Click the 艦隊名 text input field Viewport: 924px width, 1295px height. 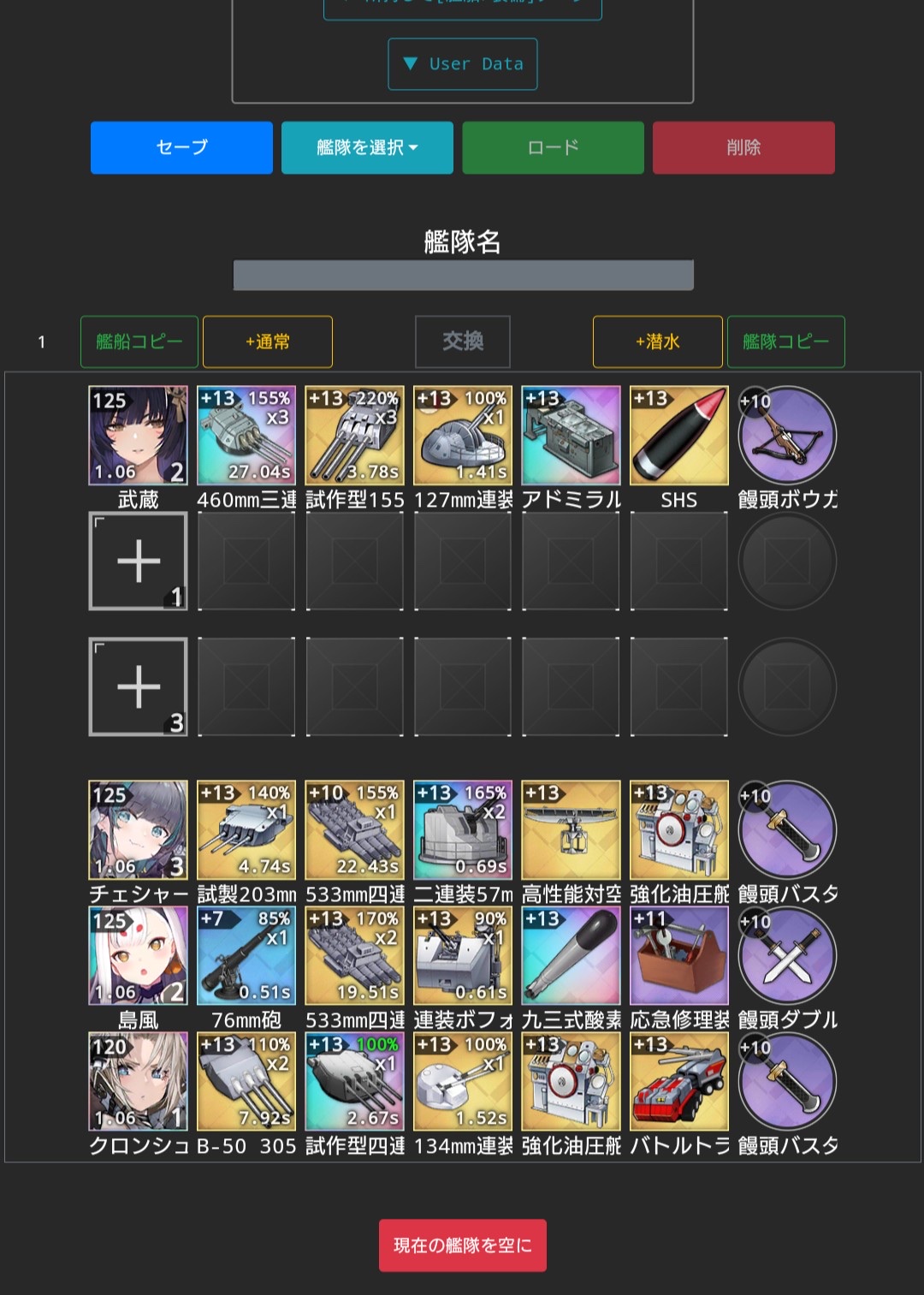[463, 276]
